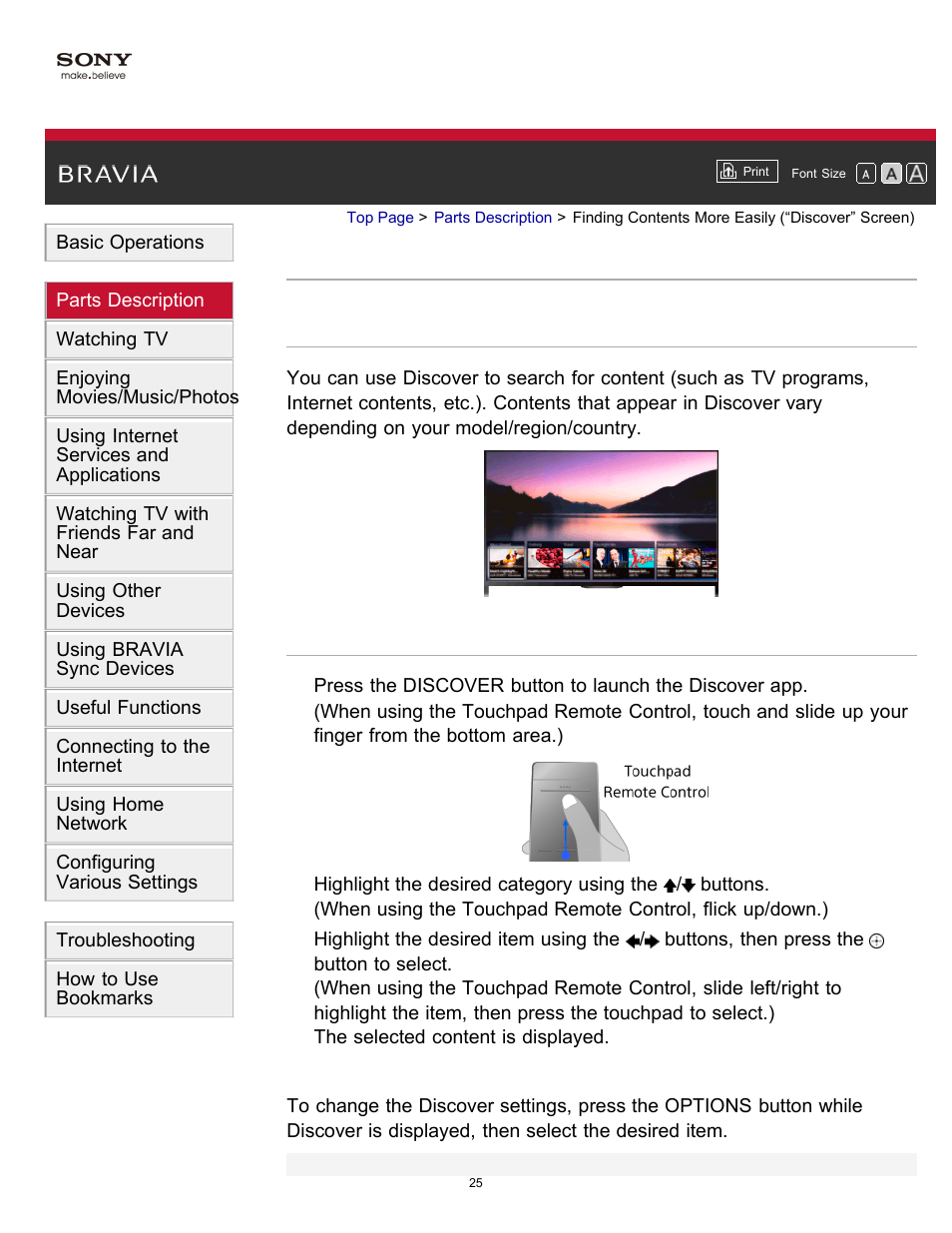Open the Top Page breadcrumb link

380,218
